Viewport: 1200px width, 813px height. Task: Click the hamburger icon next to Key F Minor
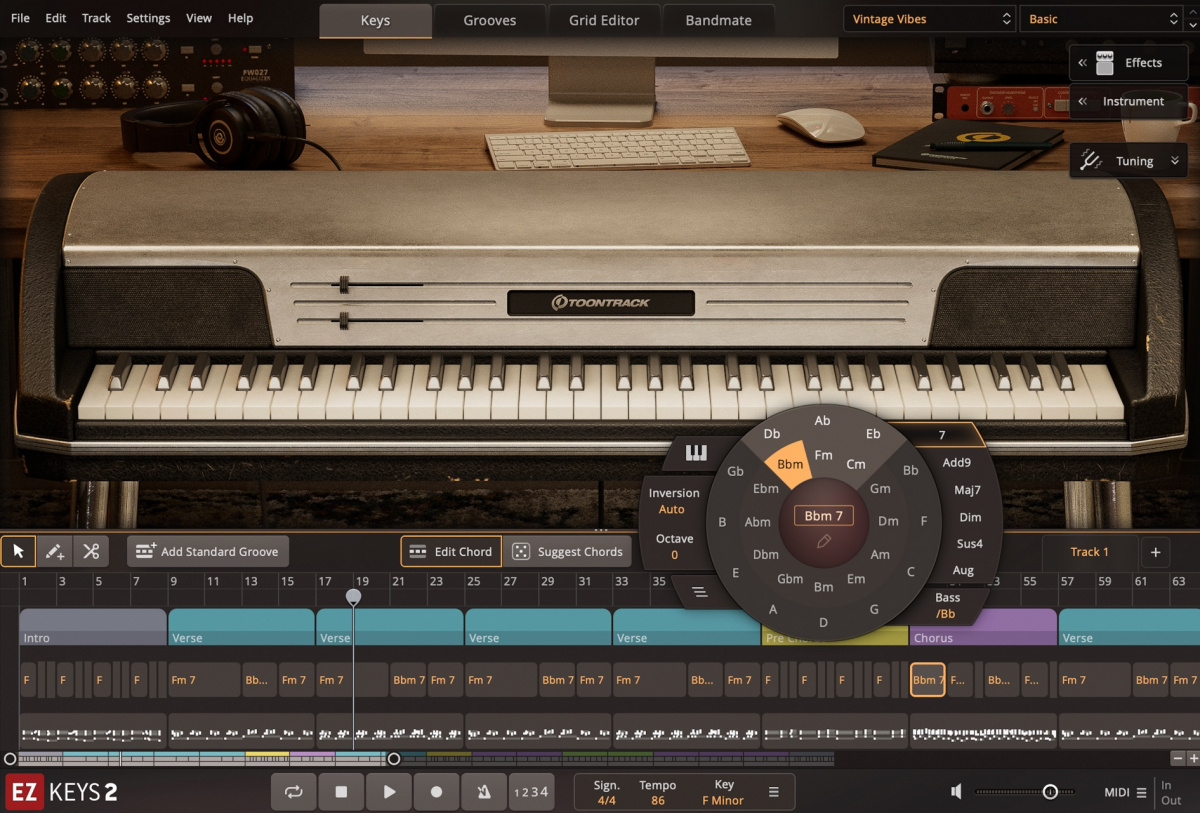(x=773, y=791)
